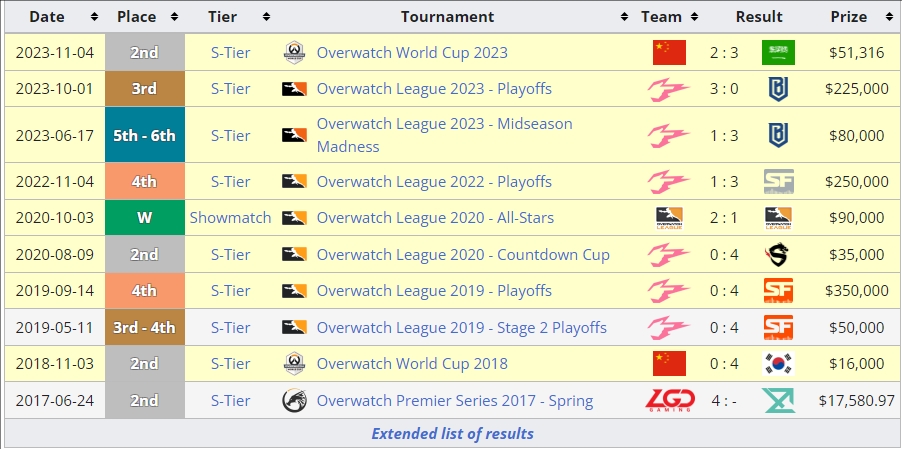Click the Overwatch World Cup 2023 tournament icon
902x449 pixels.
pos(294,53)
